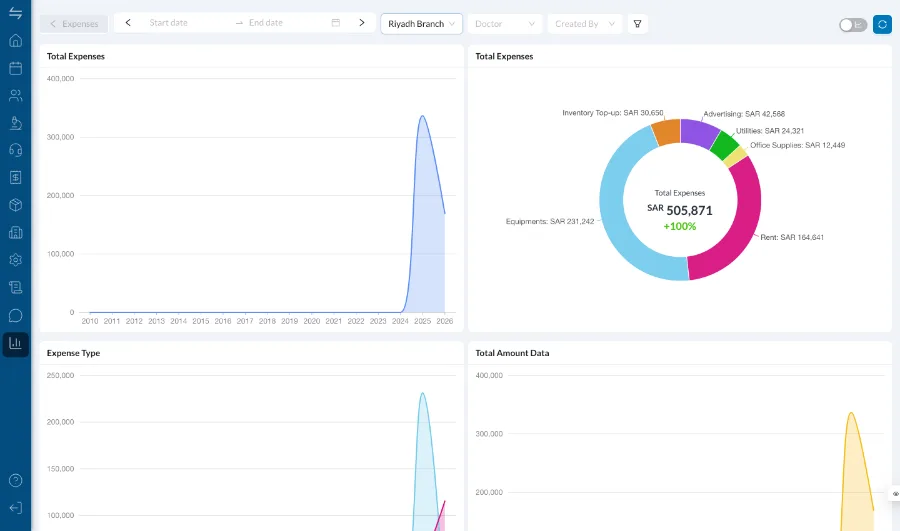900x531 pixels.
Task: Toggle the chart view switch
Action: click(x=852, y=25)
